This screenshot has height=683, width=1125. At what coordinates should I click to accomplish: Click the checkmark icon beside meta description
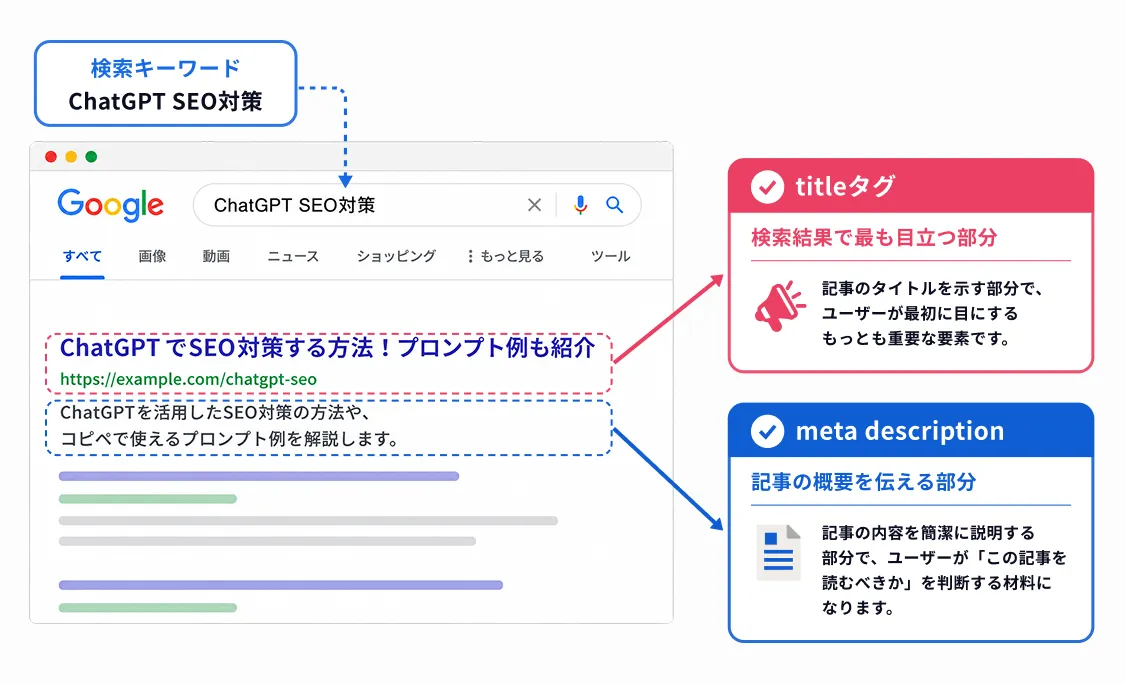(x=767, y=432)
